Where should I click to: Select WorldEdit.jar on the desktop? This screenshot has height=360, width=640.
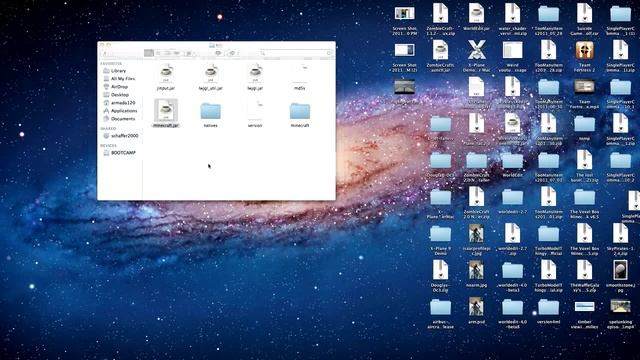point(476,18)
